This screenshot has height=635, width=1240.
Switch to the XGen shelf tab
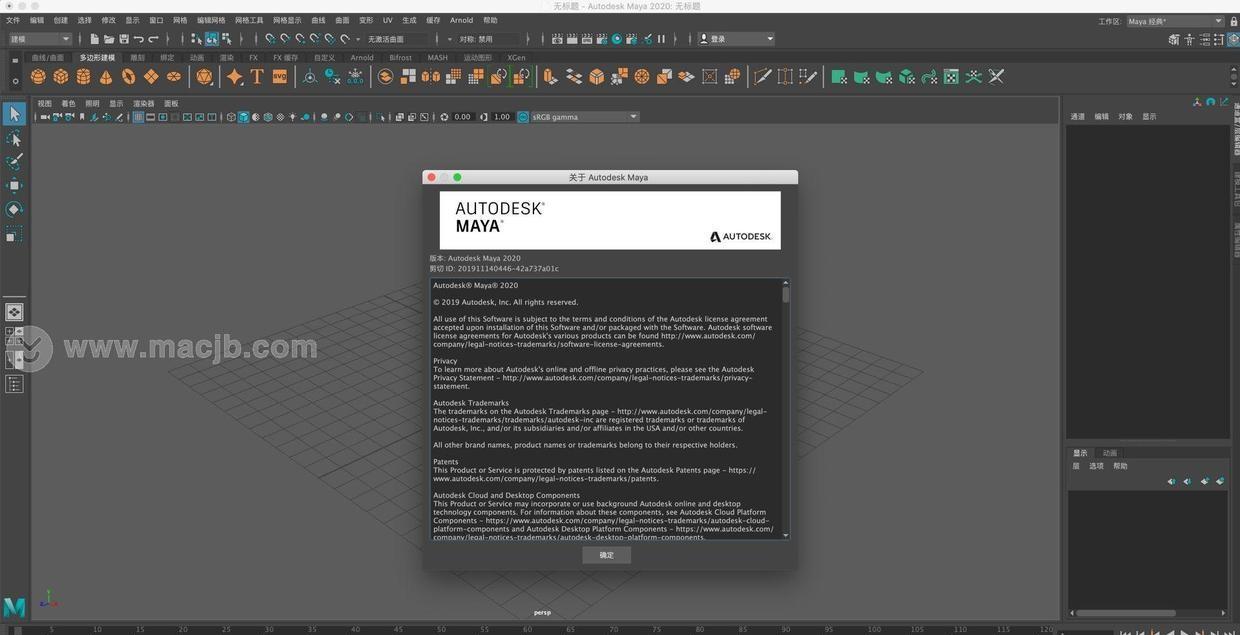click(516, 58)
